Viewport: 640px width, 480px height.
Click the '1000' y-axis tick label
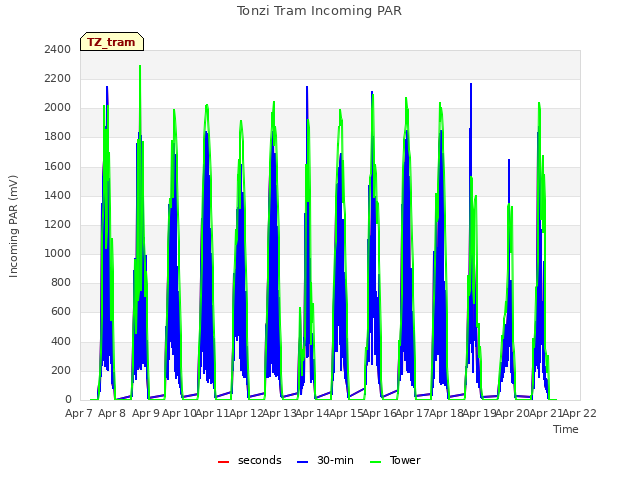[58, 254]
